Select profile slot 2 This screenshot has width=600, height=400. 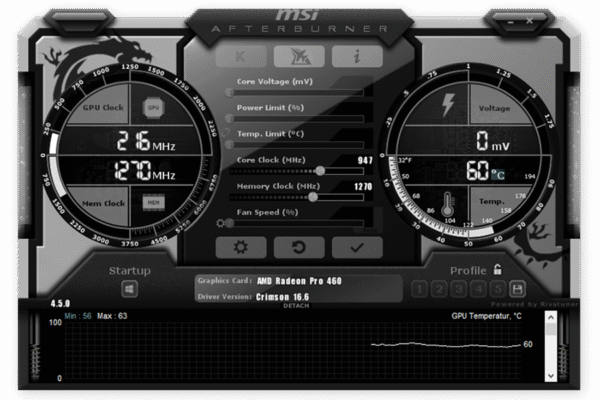[439, 289]
